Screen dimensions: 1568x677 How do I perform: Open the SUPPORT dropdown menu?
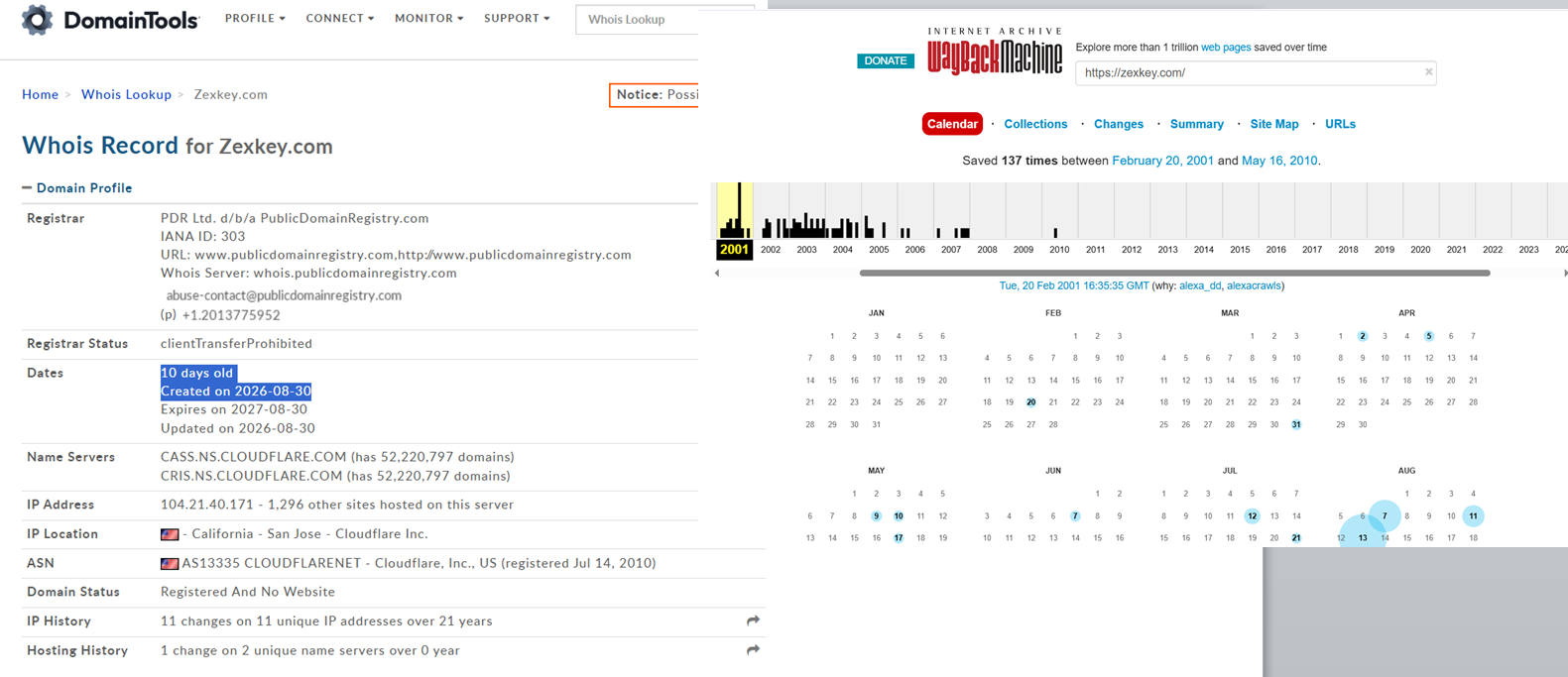click(517, 18)
